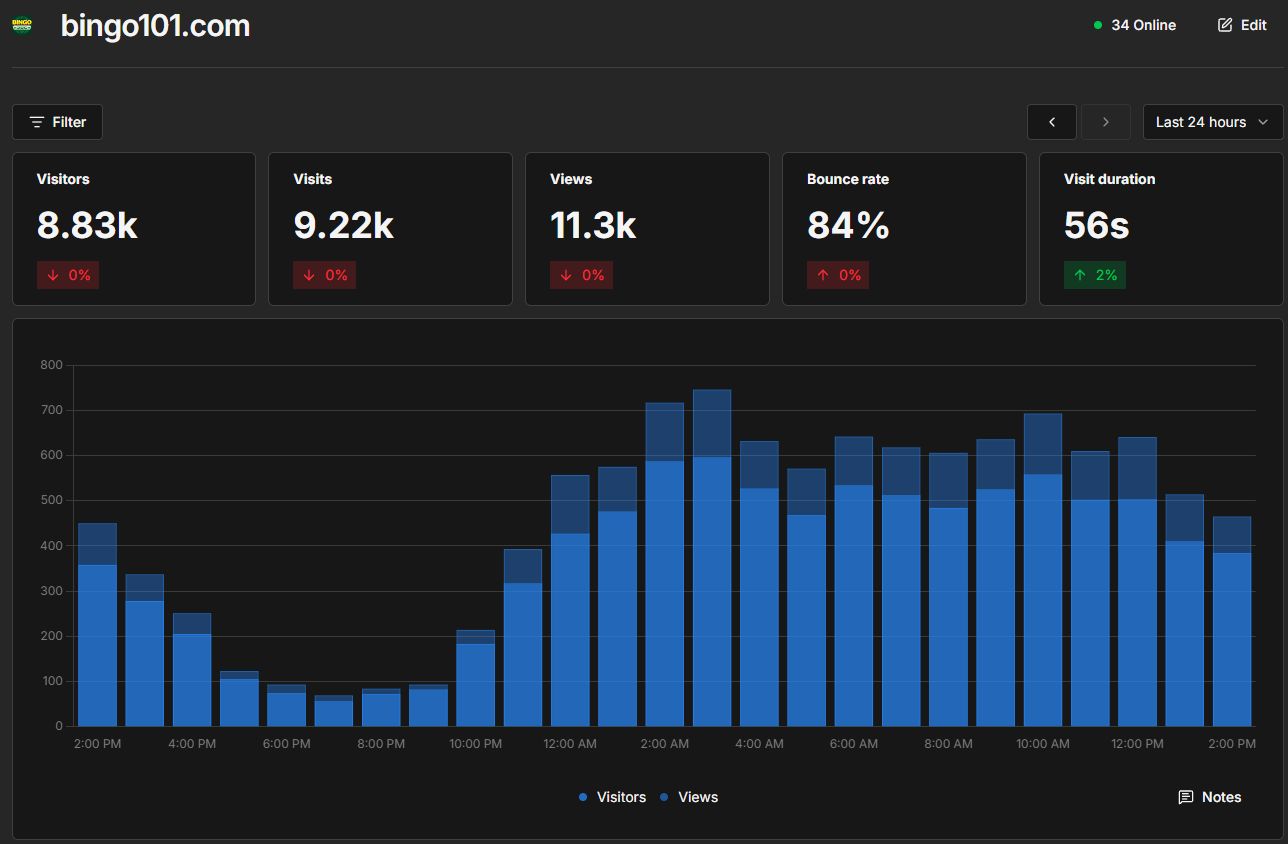1288x844 pixels.
Task: Open the Filter button
Action: click(57, 122)
